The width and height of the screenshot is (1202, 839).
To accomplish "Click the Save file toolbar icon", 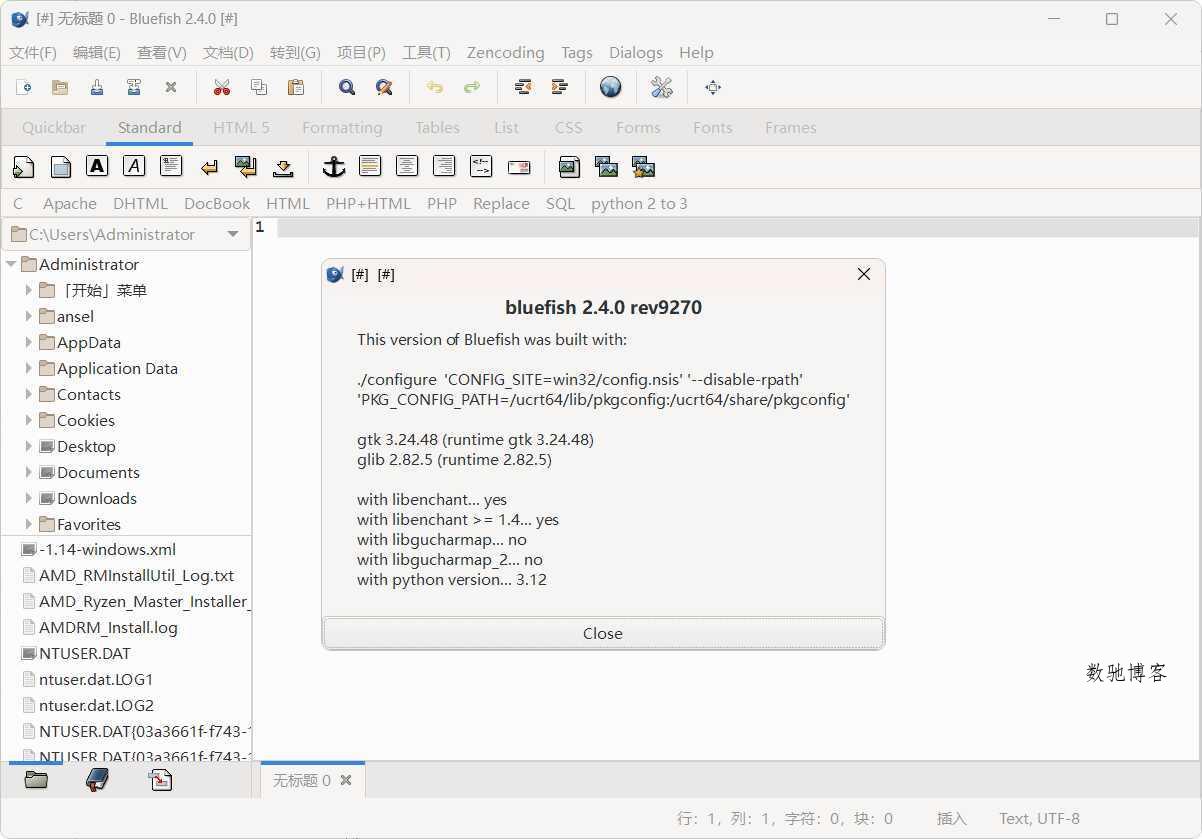I will pyautogui.click(x=97, y=87).
